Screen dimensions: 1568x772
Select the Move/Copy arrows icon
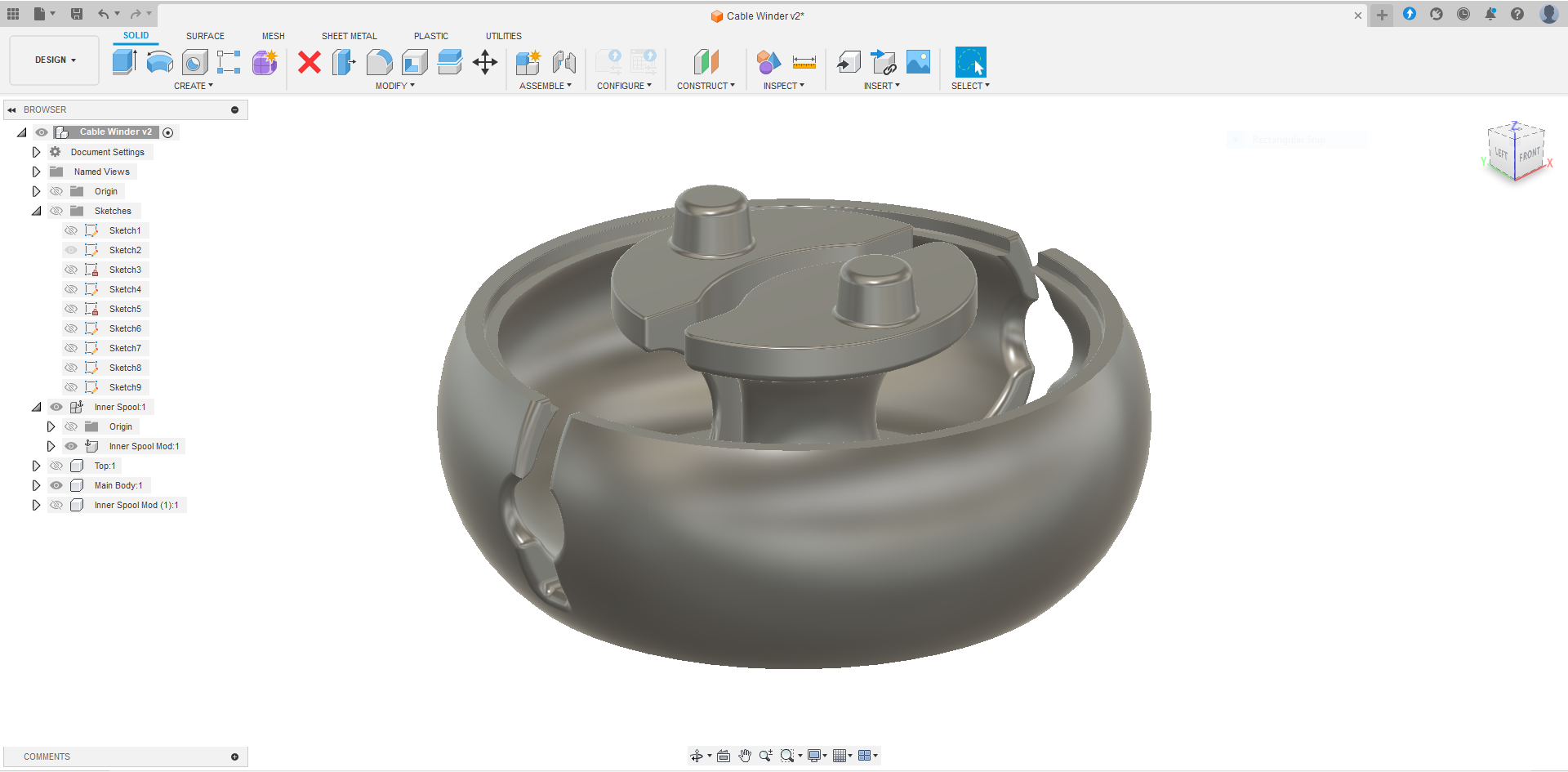point(485,62)
